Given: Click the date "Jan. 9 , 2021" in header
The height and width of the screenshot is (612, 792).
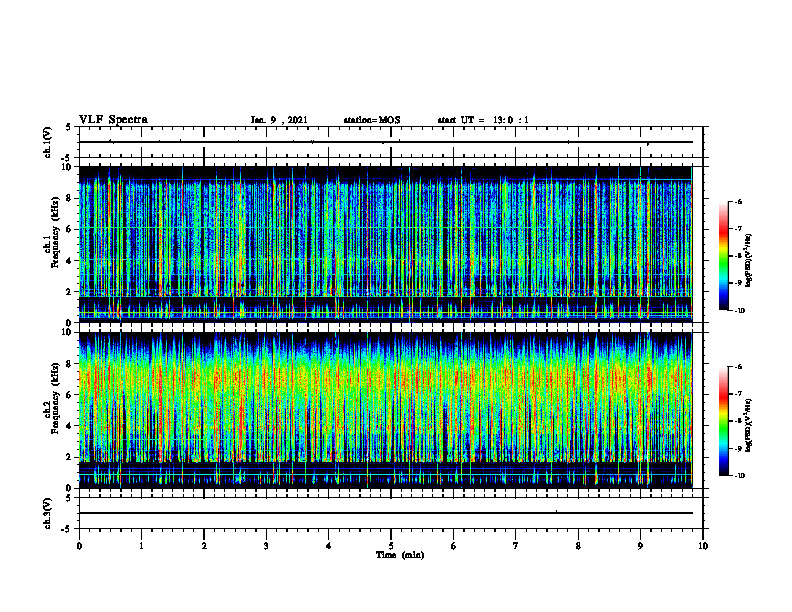Looking at the screenshot, I should click(x=279, y=120).
